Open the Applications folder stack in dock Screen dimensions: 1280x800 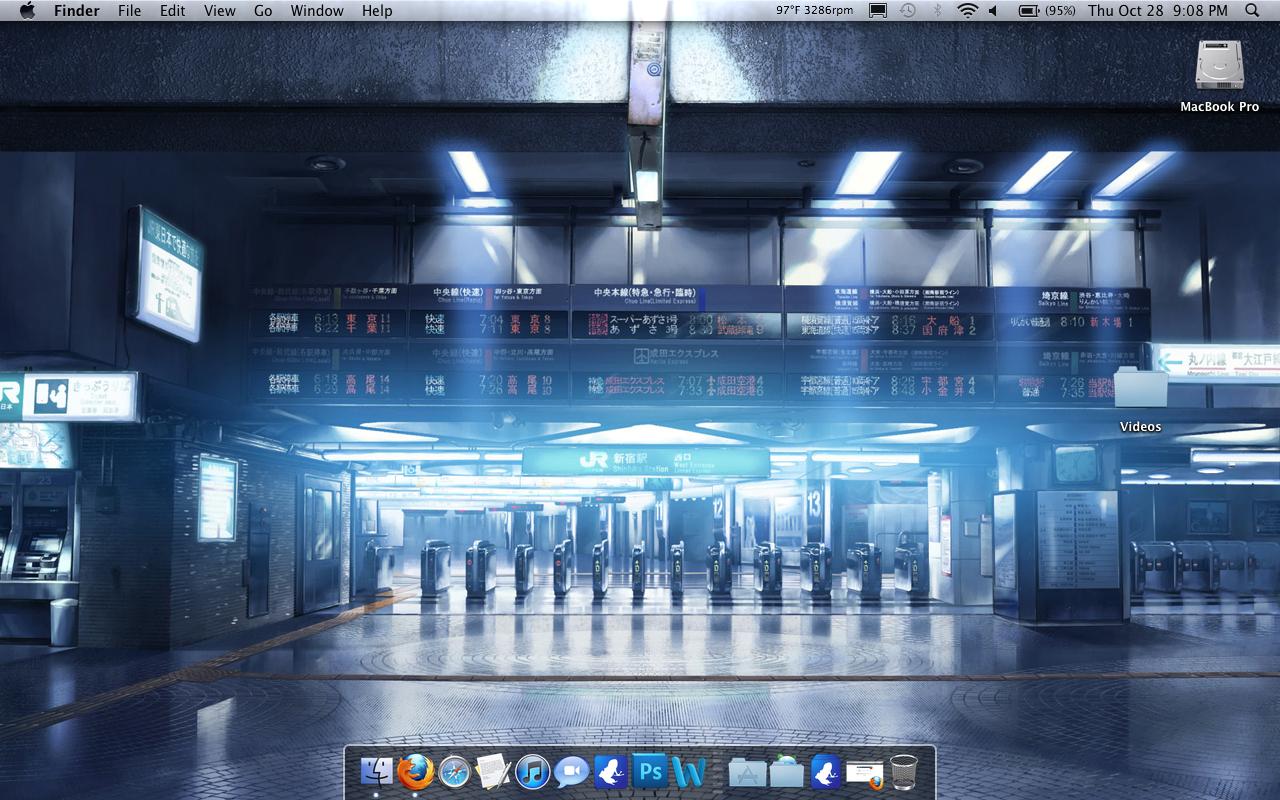click(x=747, y=772)
